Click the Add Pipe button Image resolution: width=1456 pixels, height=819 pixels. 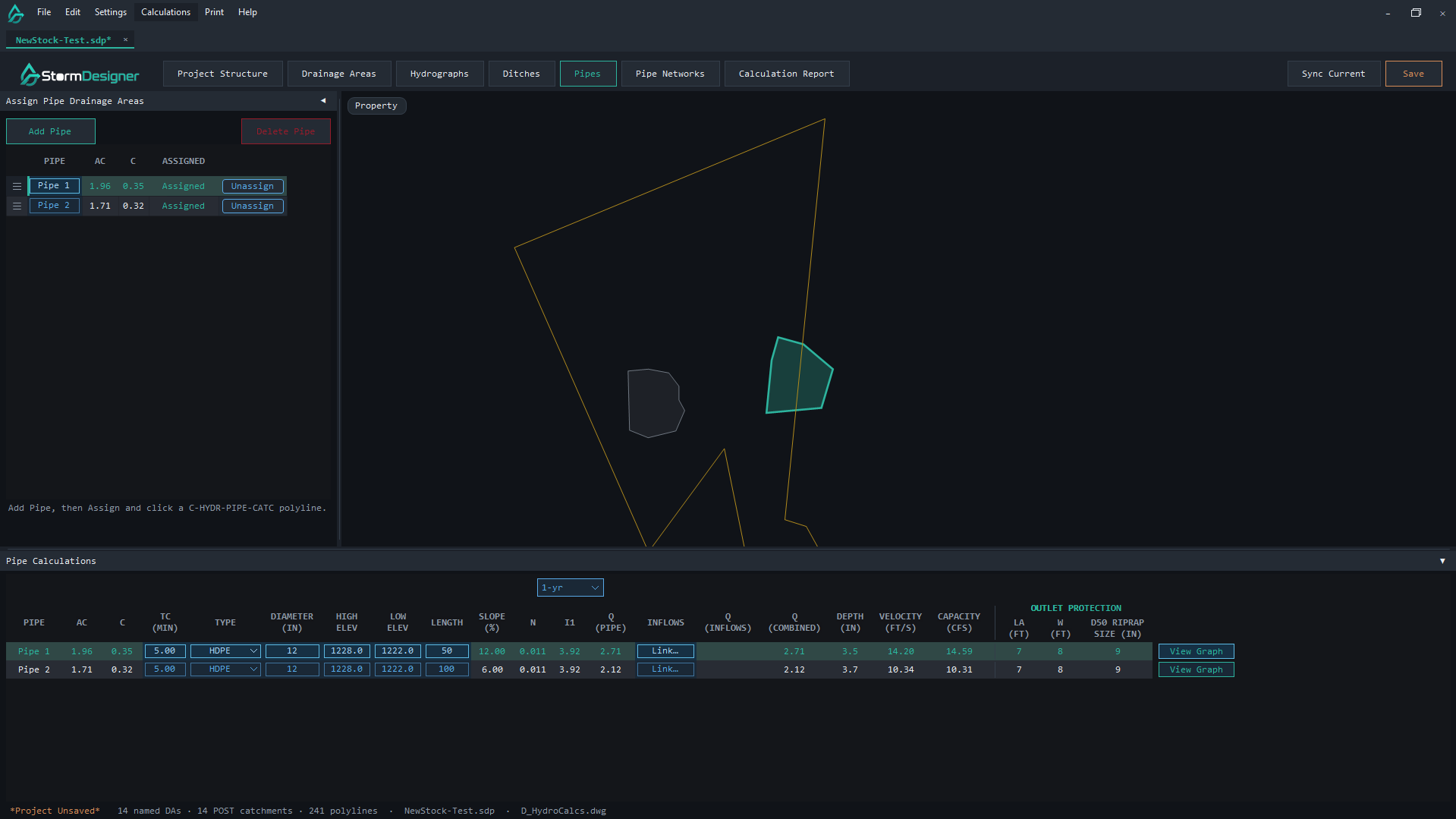pos(51,131)
